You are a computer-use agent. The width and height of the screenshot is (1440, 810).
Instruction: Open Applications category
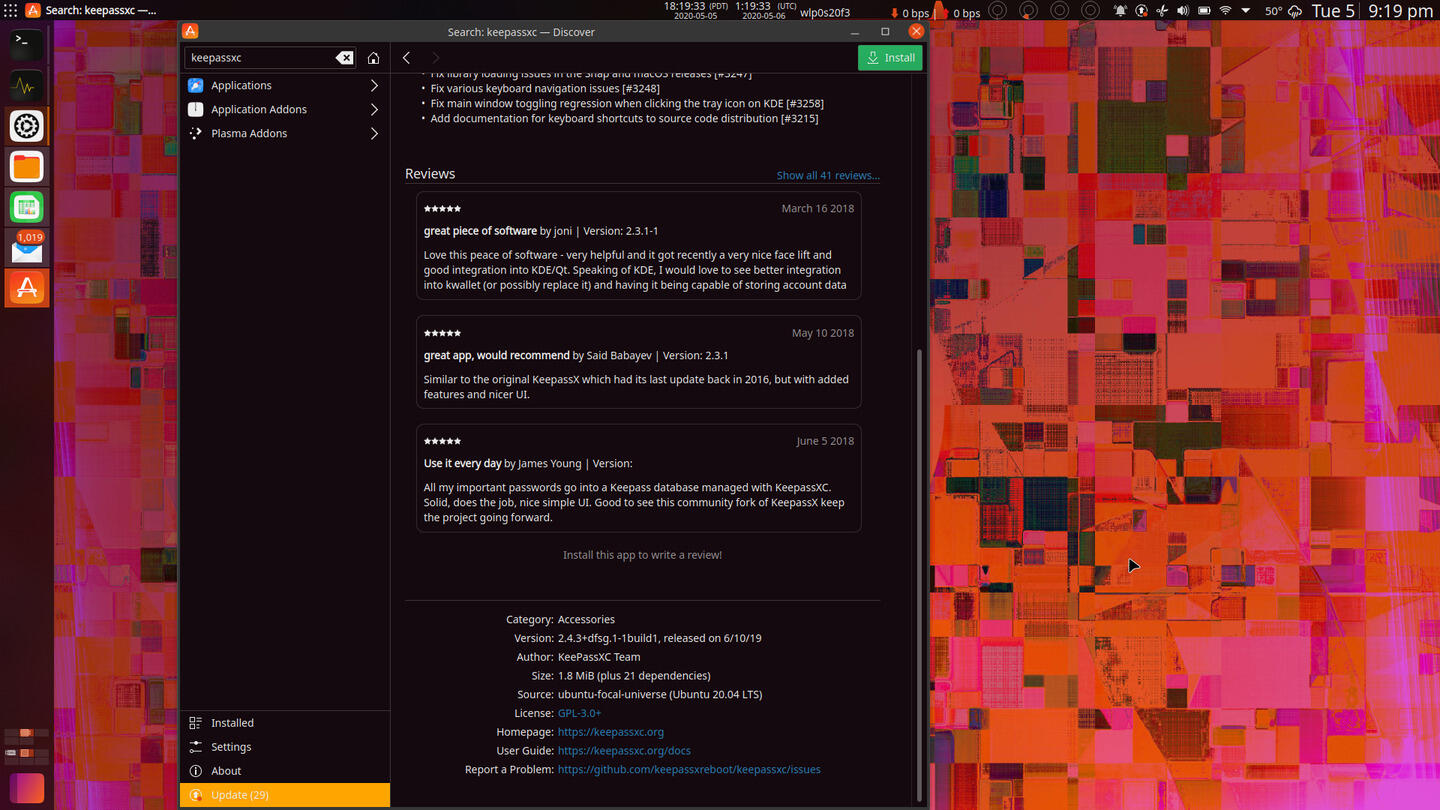click(284, 85)
